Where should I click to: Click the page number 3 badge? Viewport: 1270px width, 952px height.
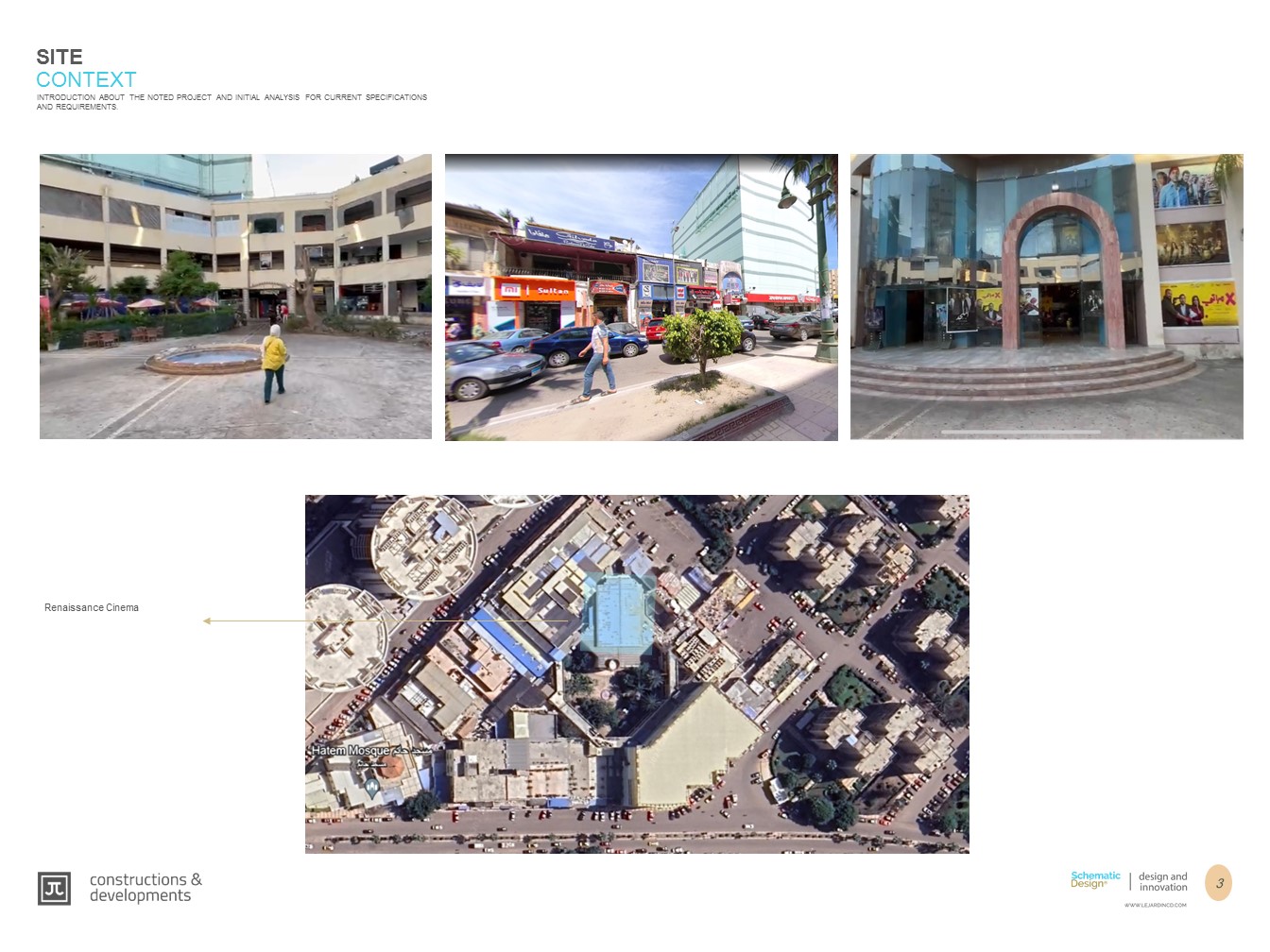point(1220,883)
